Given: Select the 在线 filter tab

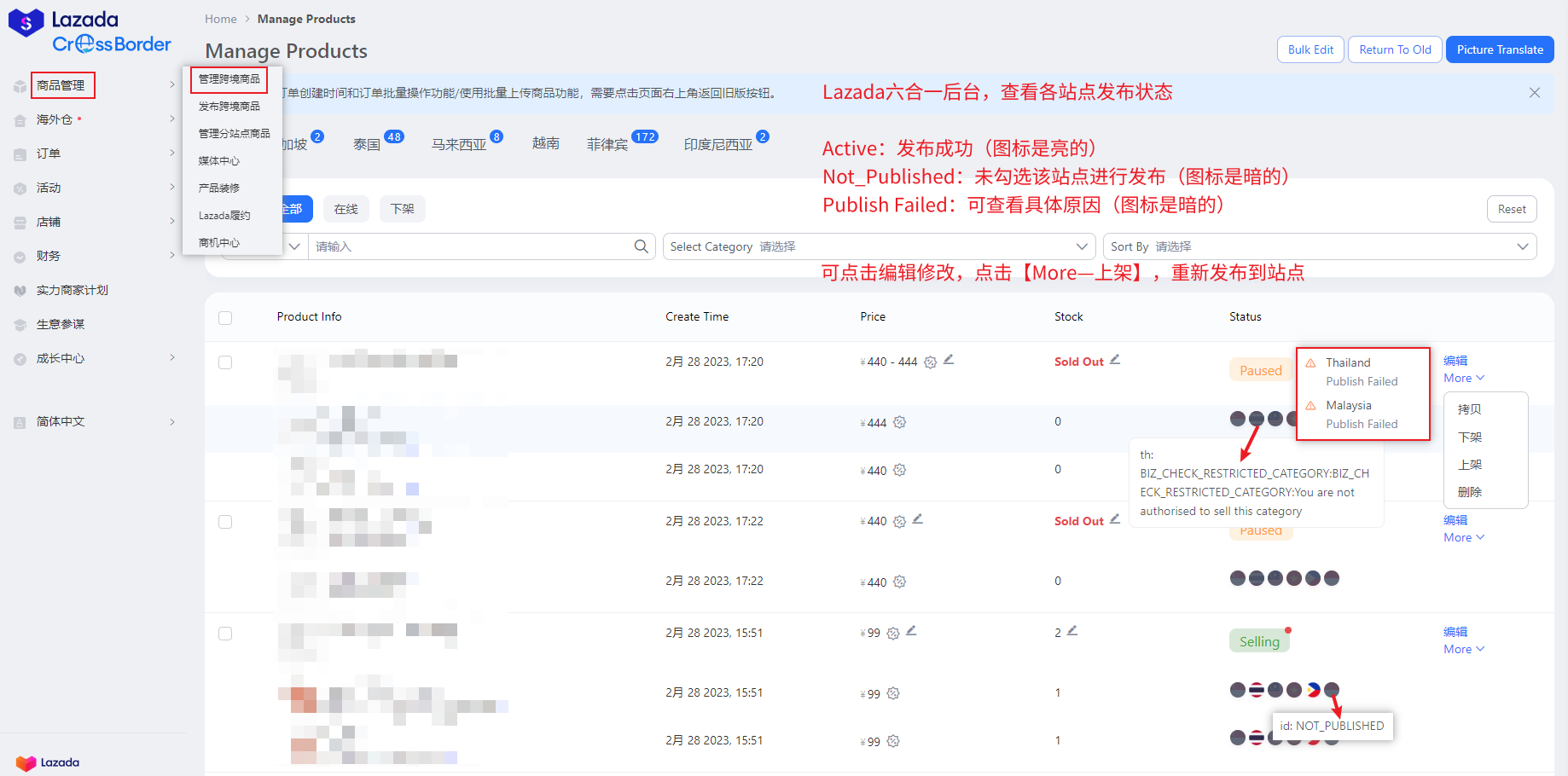Looking at the screenshot, I should point(346,209).
